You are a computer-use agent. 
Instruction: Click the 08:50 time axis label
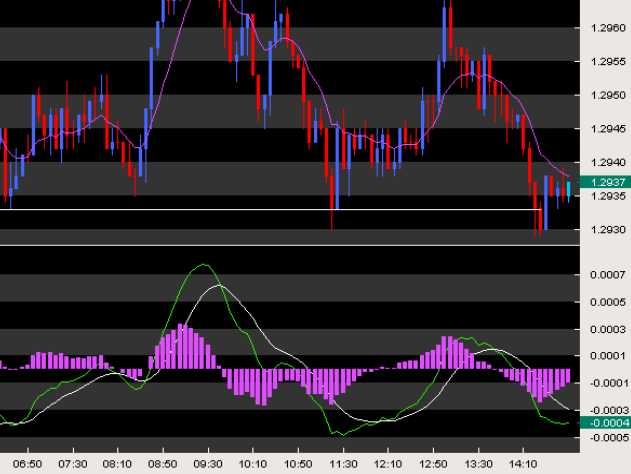163,464
